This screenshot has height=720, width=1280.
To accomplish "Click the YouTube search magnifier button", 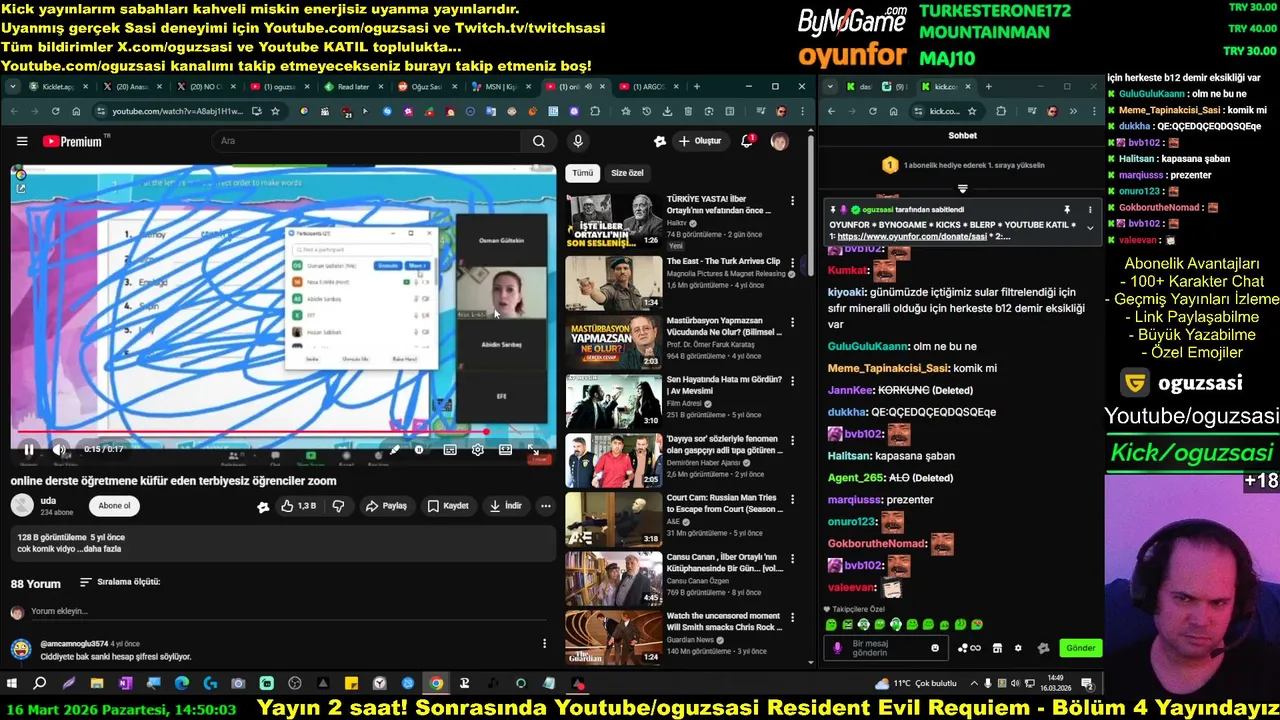I will pos(538,141).
